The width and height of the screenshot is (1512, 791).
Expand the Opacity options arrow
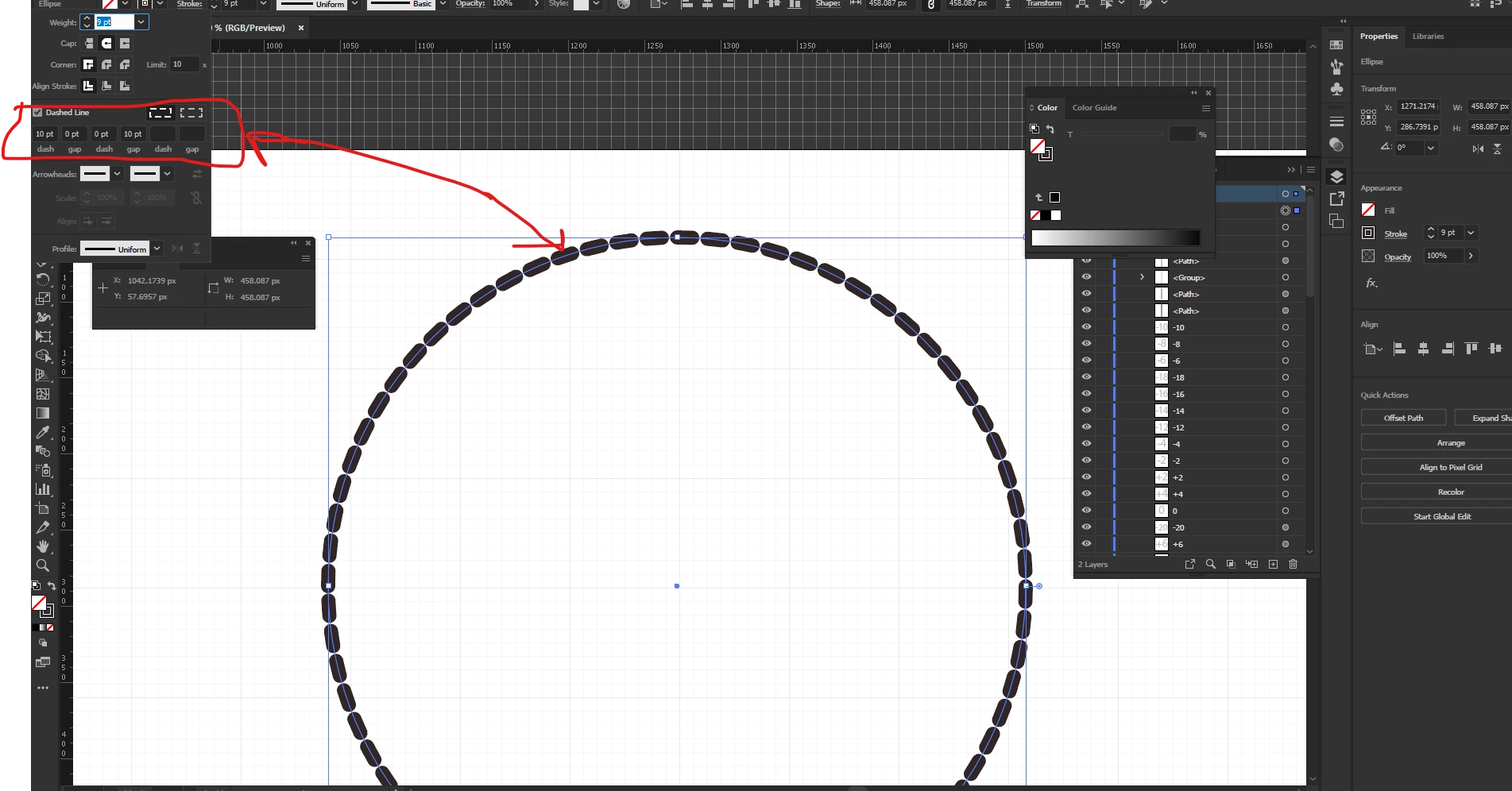point(1471,256)
